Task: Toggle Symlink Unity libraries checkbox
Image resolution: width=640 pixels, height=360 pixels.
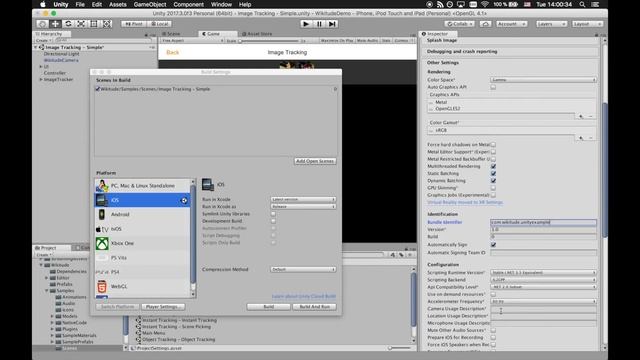Action: 273,214
